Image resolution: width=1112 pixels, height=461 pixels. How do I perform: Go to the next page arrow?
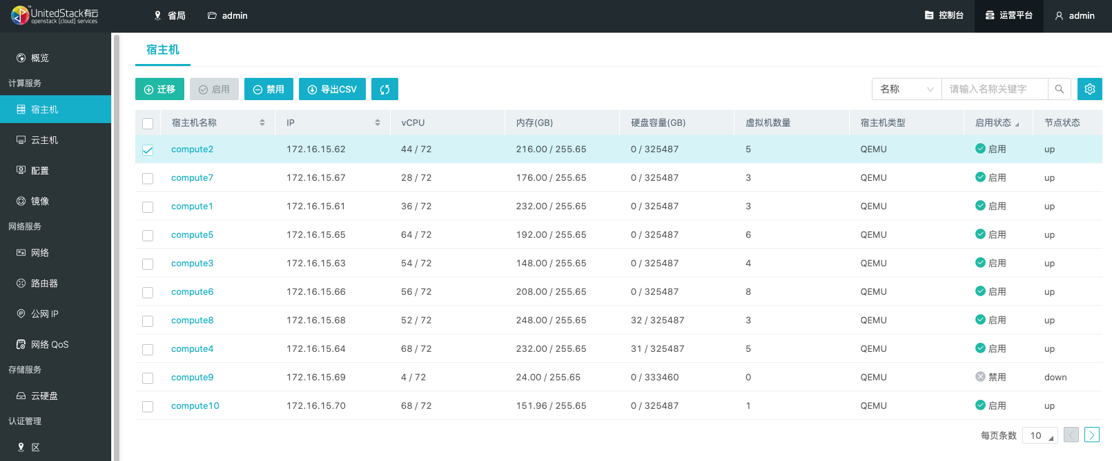(x=1092, y=435)
